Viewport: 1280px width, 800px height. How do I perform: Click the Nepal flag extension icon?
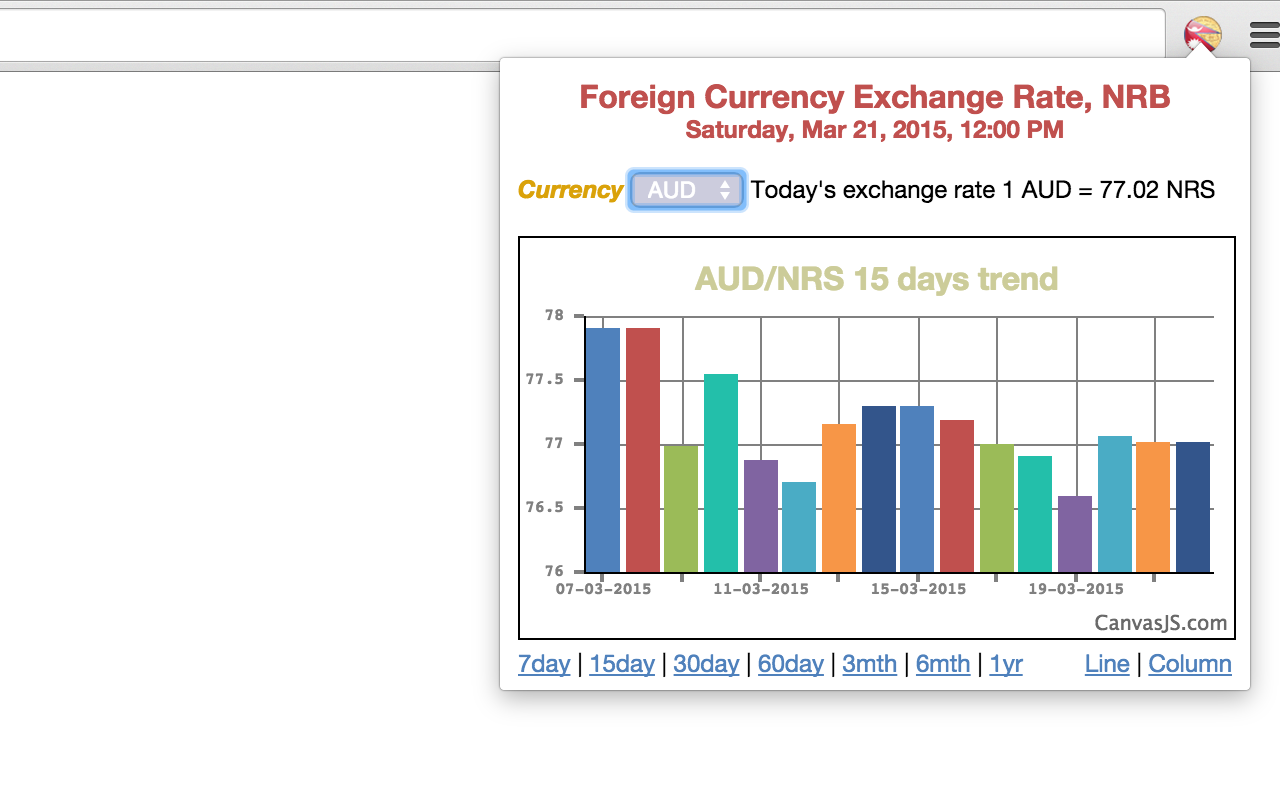pyautogui.click(x=1203, y=36)
